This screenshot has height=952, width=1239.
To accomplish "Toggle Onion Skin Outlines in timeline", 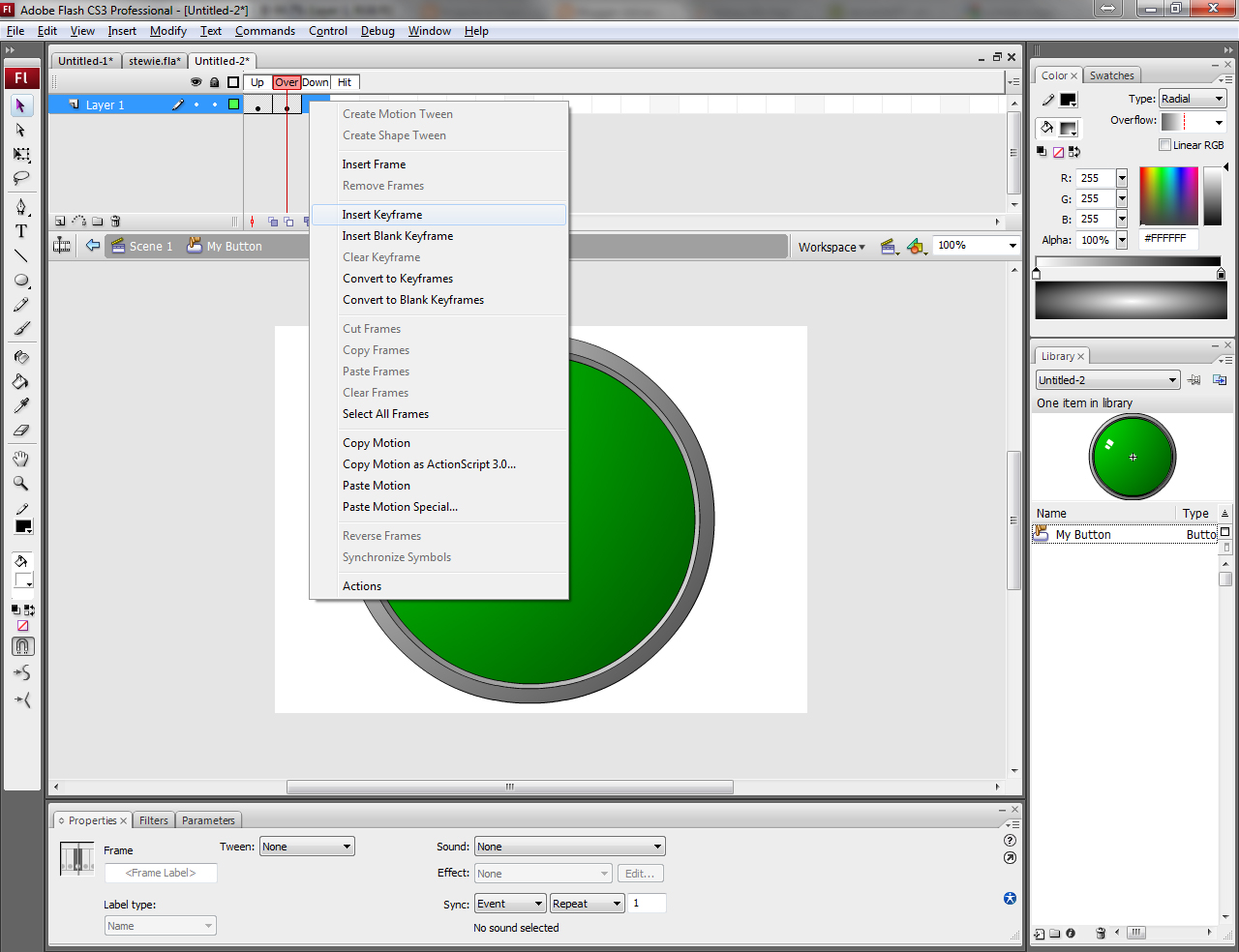I will click(x=288, y=222).
